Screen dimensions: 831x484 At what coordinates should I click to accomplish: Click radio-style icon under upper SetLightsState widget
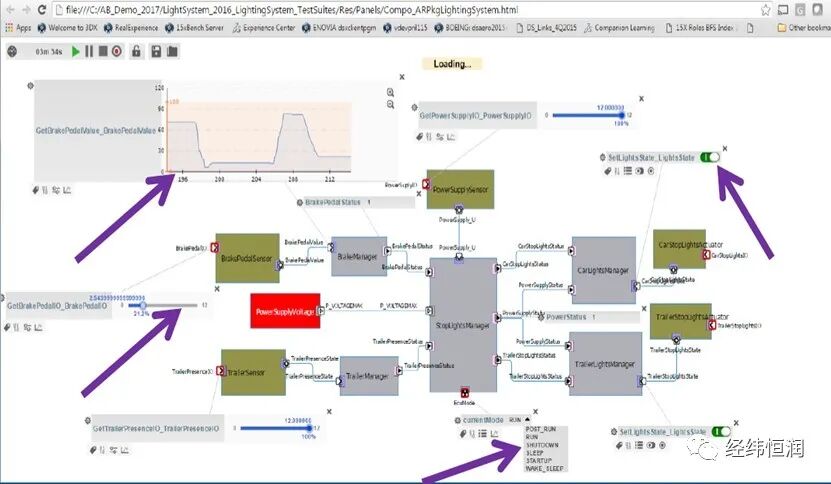click(651, 171)
